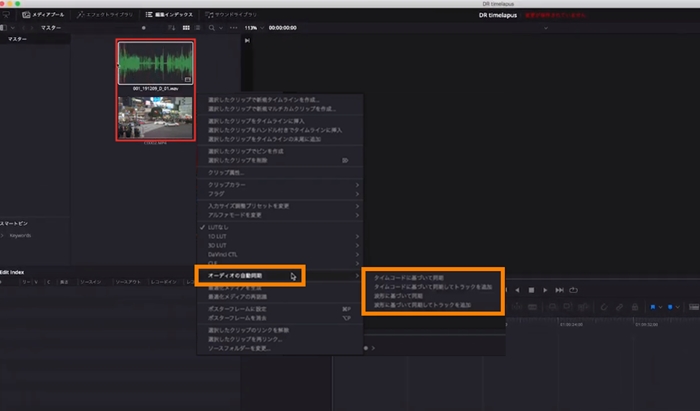Toggle timeline snapping magnet icon
700x411 pixels.
point(604,307)
